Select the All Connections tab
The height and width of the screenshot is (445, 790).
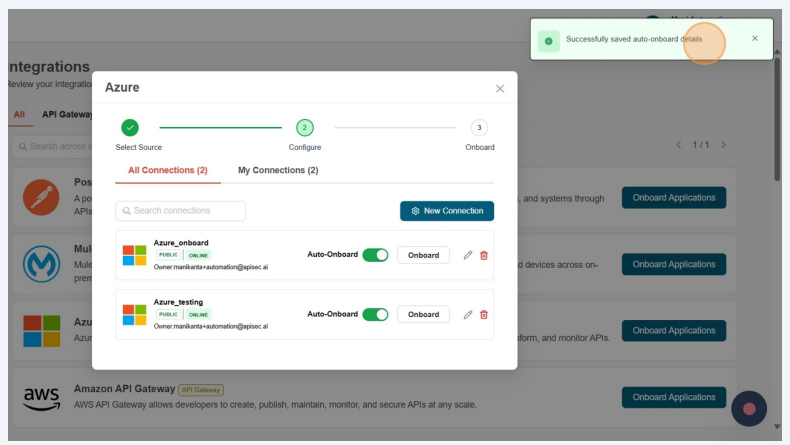[168, 170]
